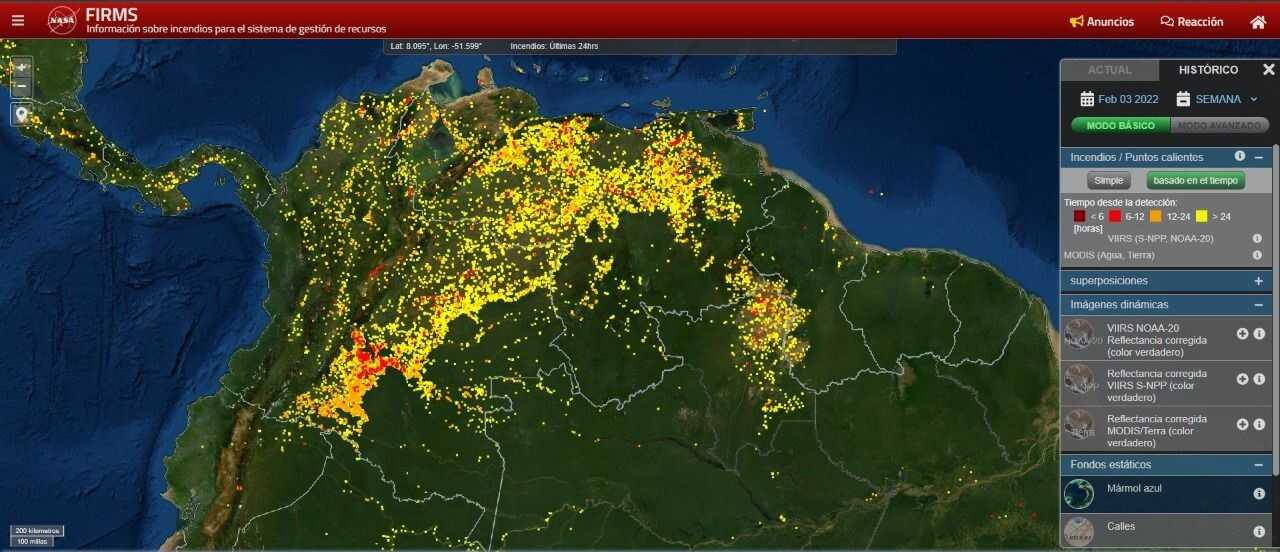
Task: Show info for VIIRS (S-NPP, NOAA-20)
Action: 1257,239
